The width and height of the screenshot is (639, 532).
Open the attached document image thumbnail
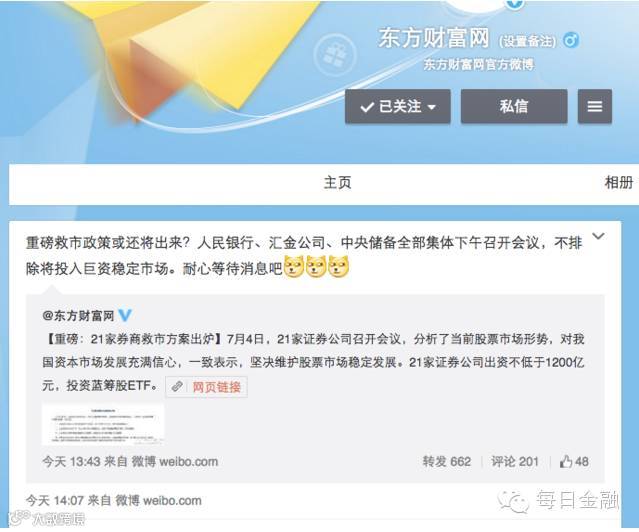coord(103,424)
